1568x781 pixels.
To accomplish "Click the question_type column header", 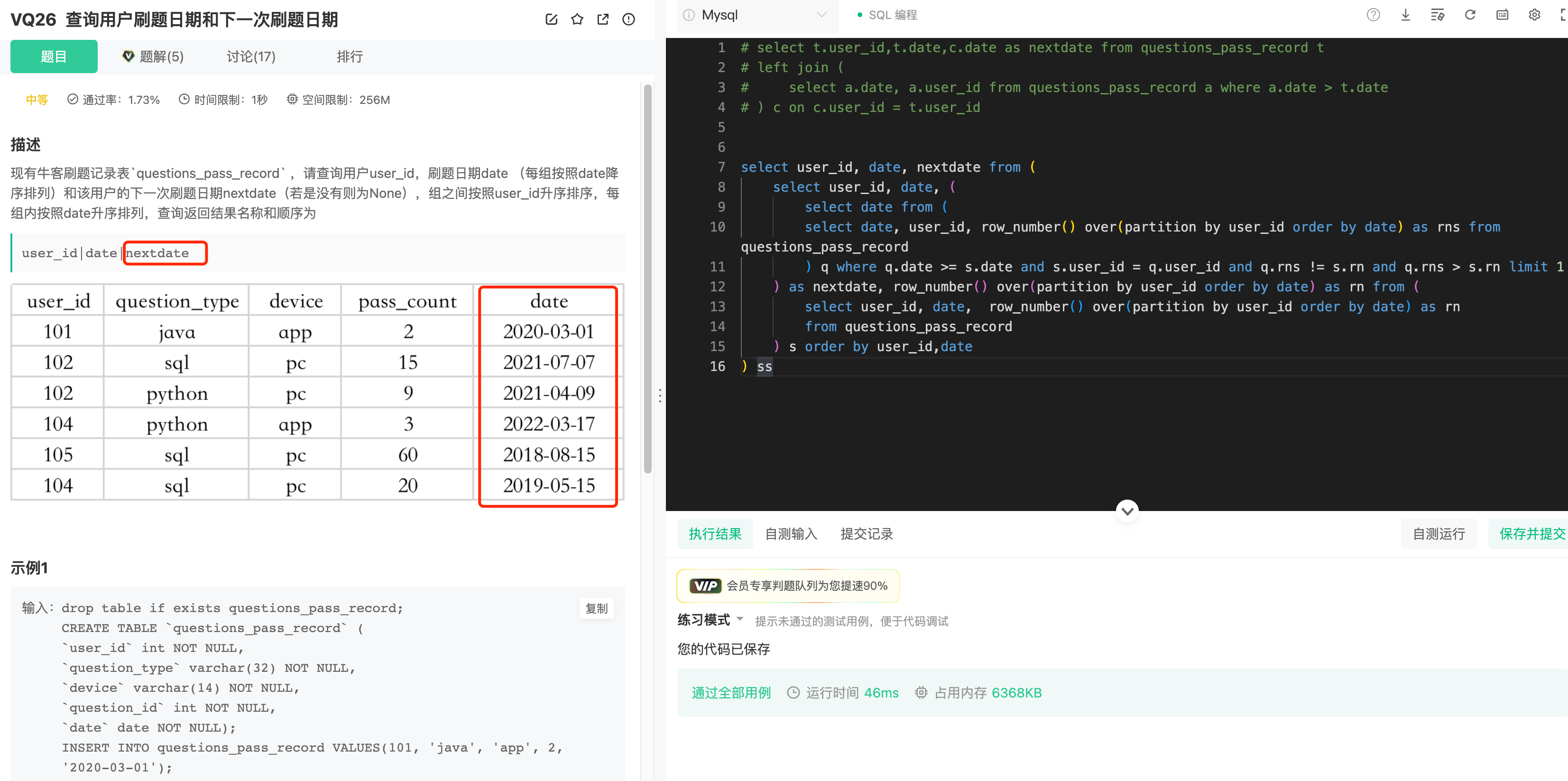I will 176,301.
